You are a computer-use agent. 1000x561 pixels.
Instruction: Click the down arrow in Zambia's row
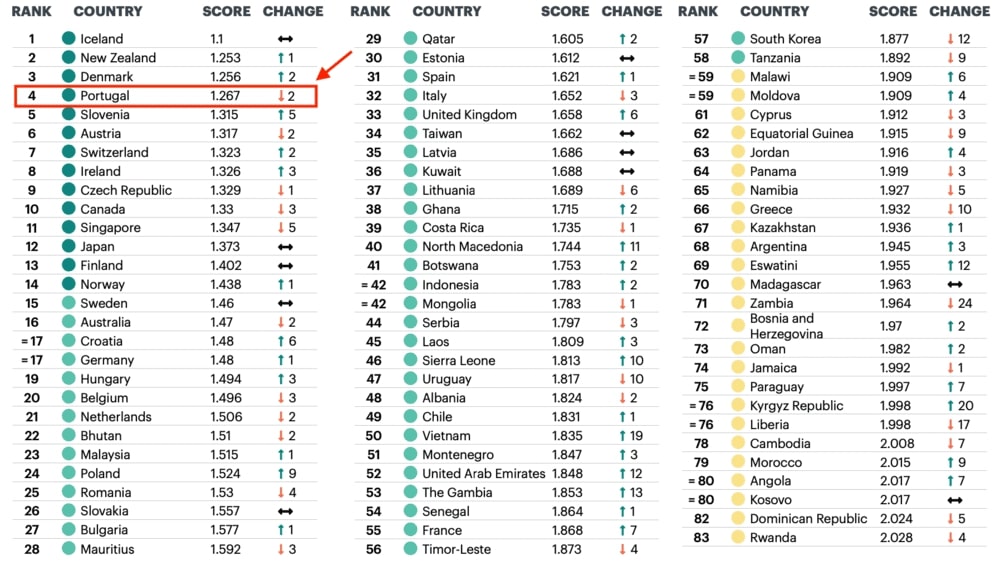pos(950,303)
